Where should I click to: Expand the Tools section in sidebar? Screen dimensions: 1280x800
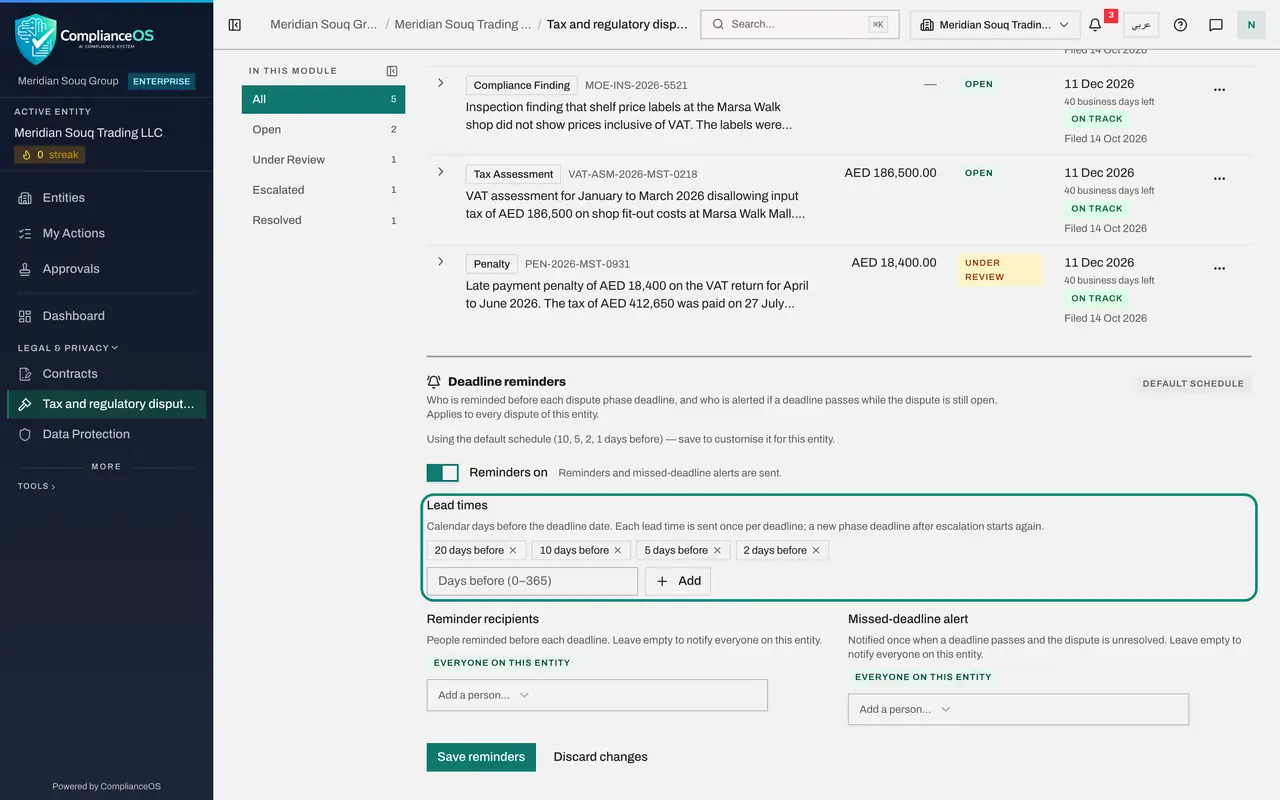tap(36, 486)
